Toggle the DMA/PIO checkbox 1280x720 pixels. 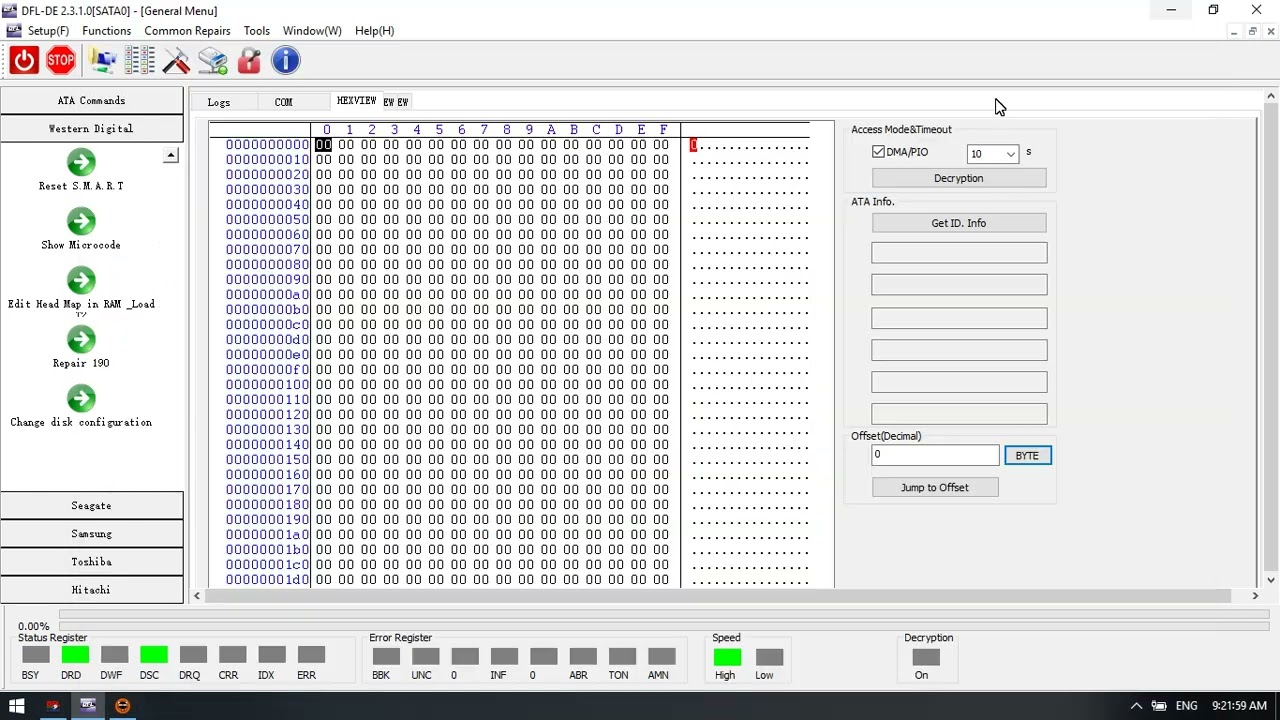click(878, 152)
